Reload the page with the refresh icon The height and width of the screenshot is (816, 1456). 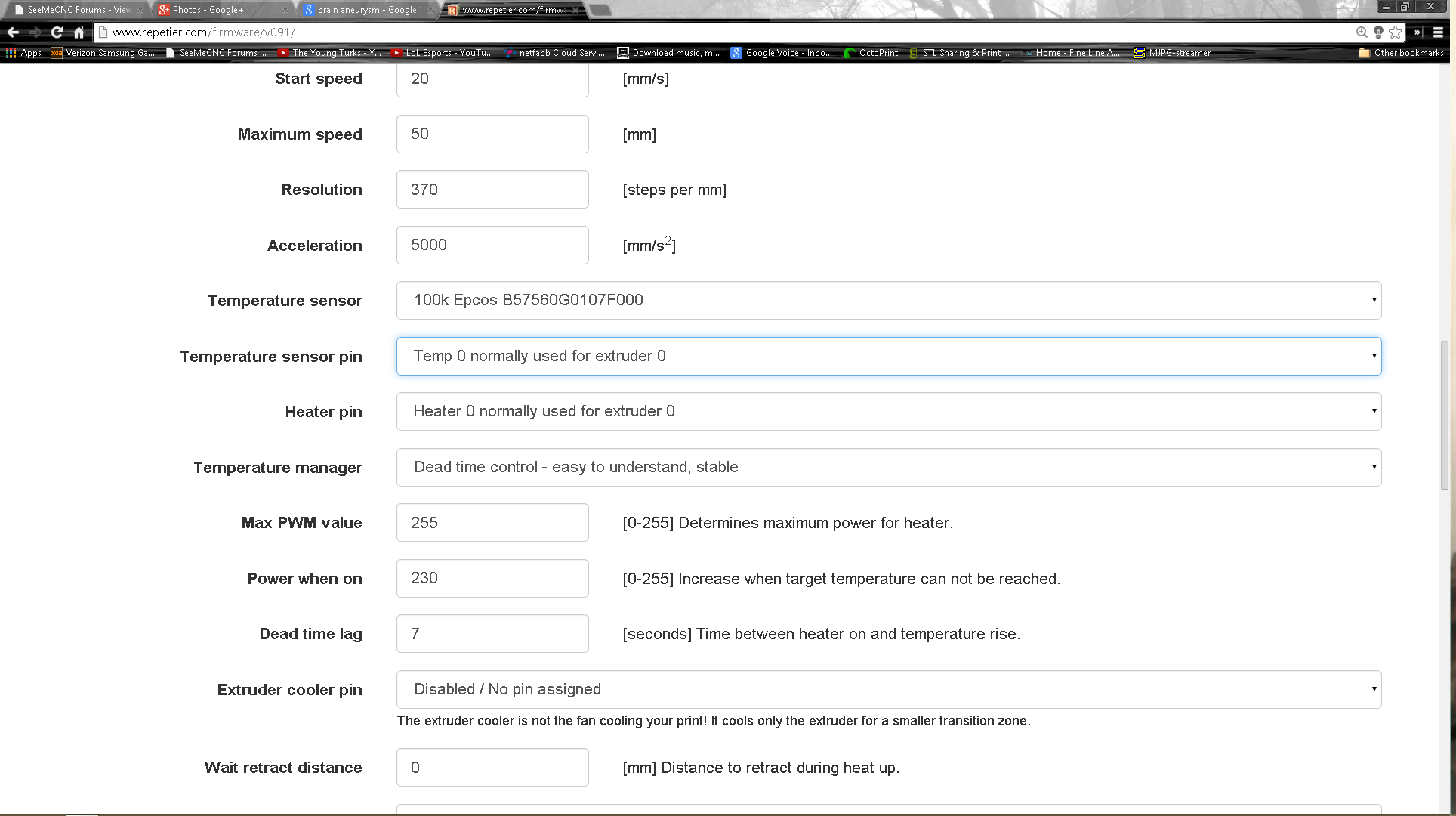57,32
